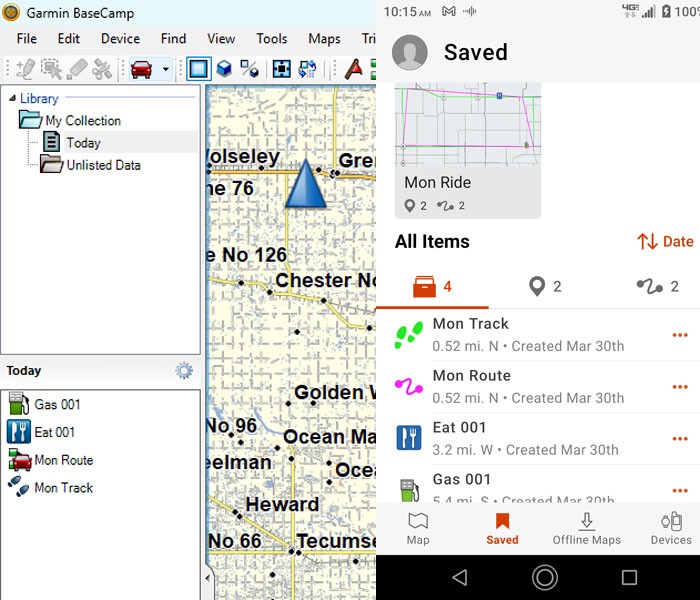This screenshot has width=700, height=600.
Task: Switch to 2D map view icon
Action: [x=198, y=69]
